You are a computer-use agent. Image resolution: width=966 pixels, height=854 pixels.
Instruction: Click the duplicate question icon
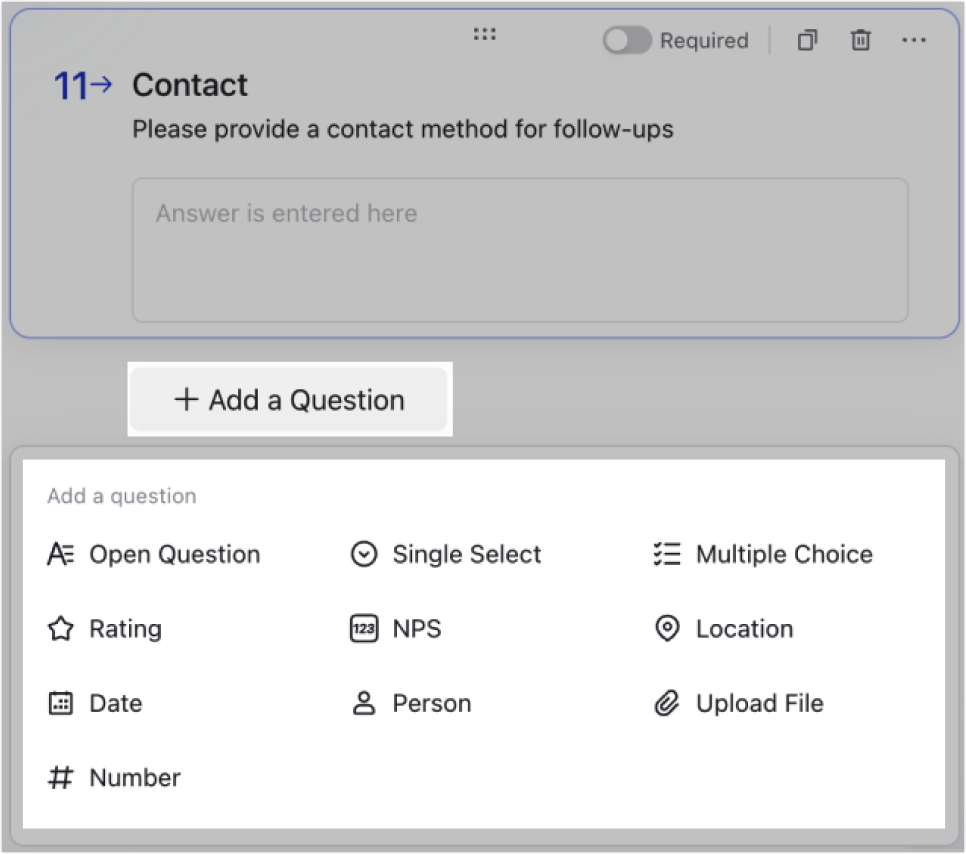coord(807,40)
